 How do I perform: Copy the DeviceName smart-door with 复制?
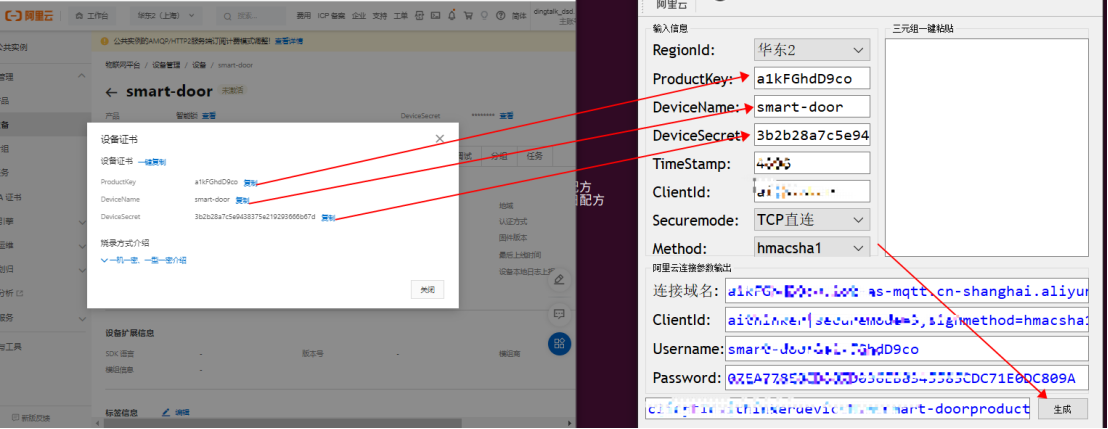242,200
